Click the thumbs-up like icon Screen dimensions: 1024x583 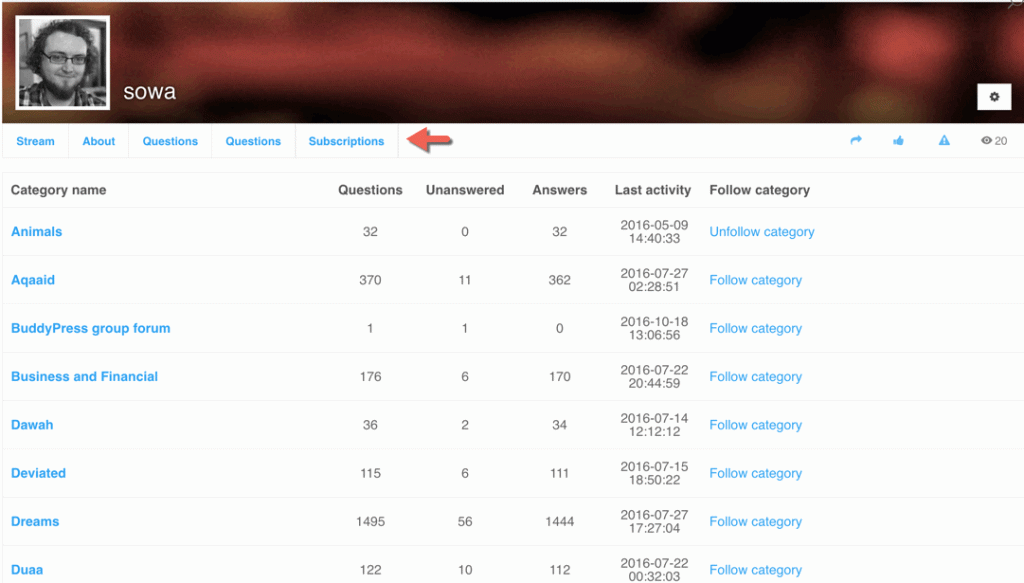899,141
